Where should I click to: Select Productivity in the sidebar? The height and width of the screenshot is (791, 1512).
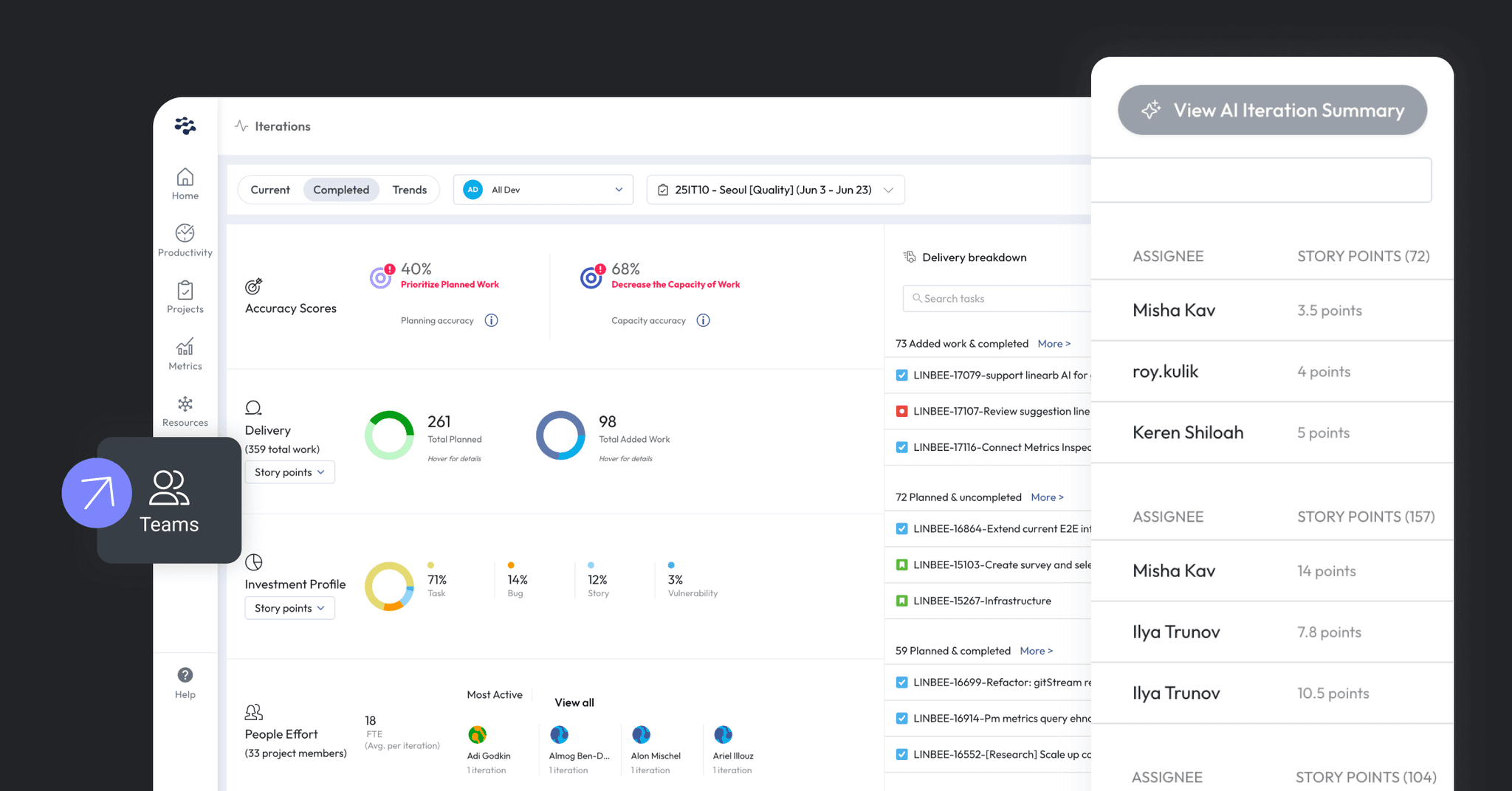point(185,239)
